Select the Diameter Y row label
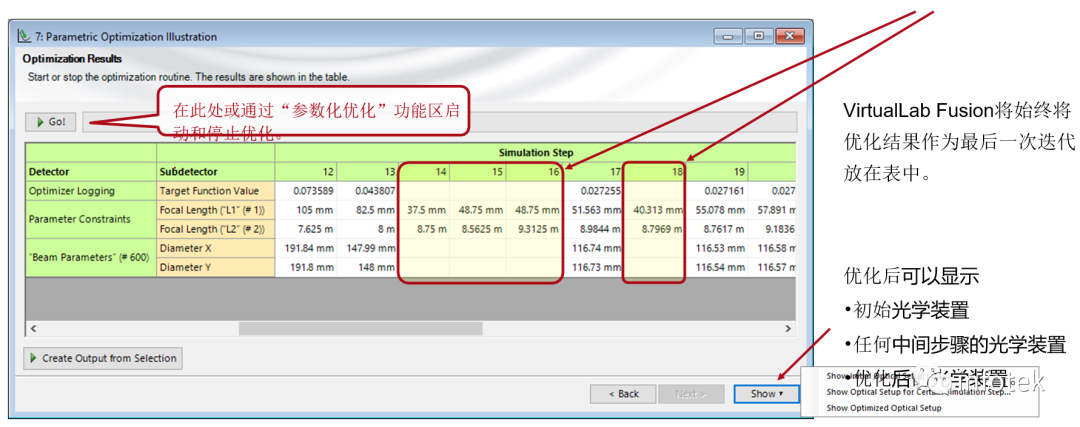The height and width of the screenshot is (427, 1080). click(216, 267)
